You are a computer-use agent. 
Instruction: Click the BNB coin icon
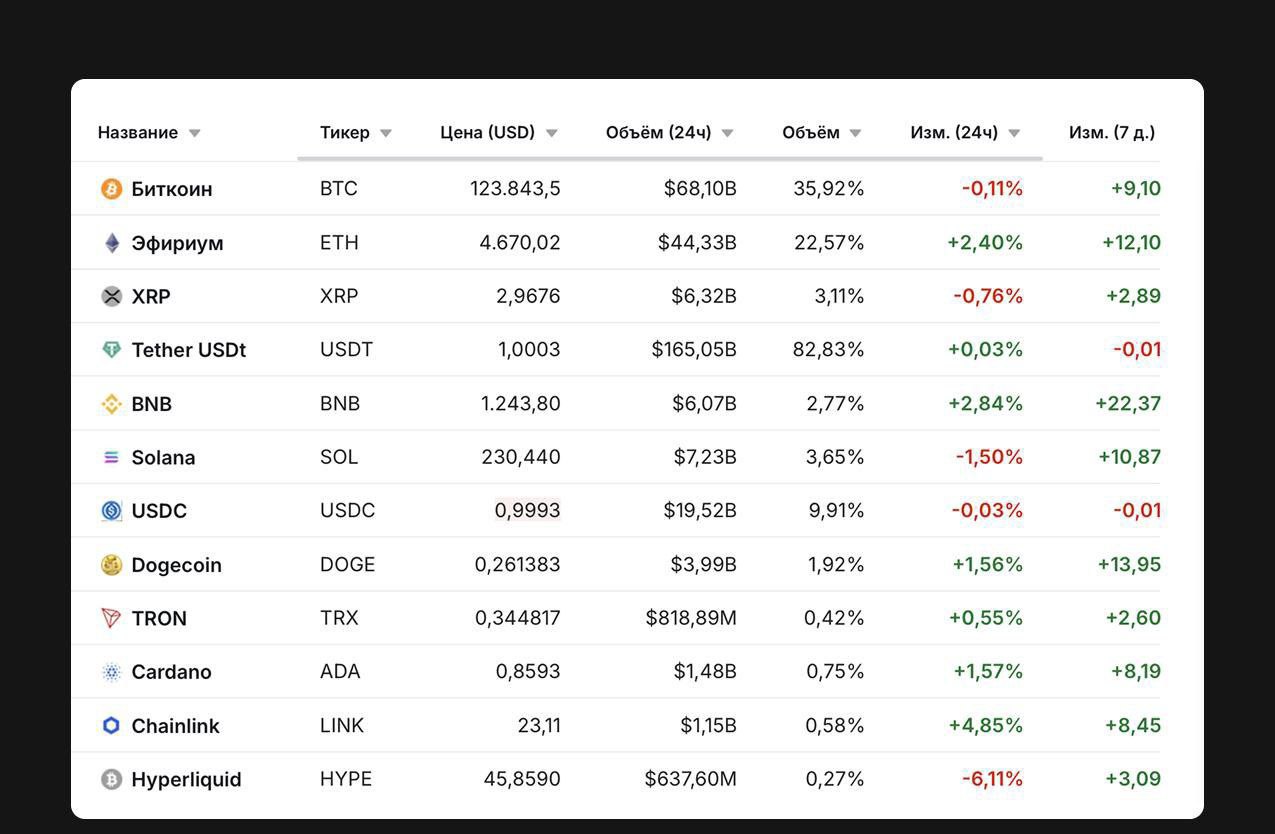(x=112, y=404)
